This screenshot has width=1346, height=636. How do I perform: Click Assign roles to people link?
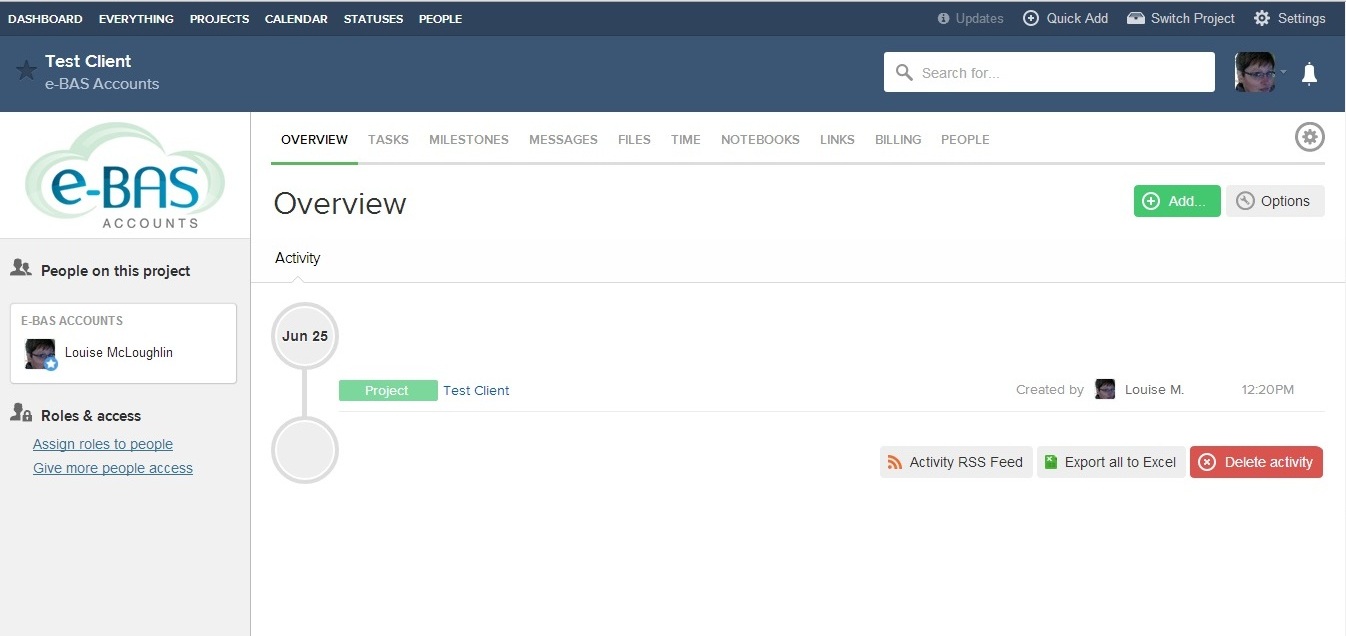coord(103,444)
